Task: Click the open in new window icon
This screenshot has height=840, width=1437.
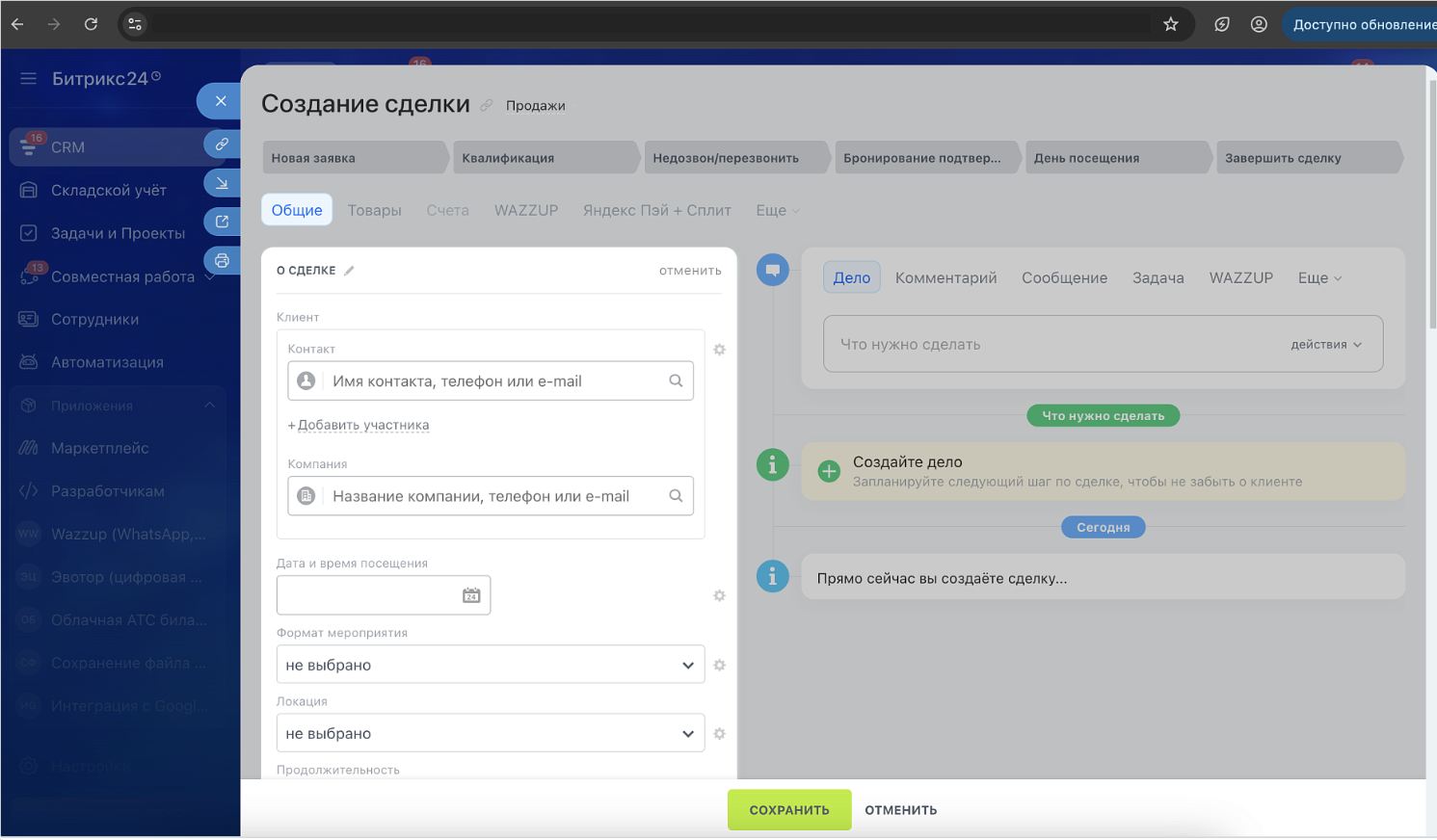Action: click(222, 222)
